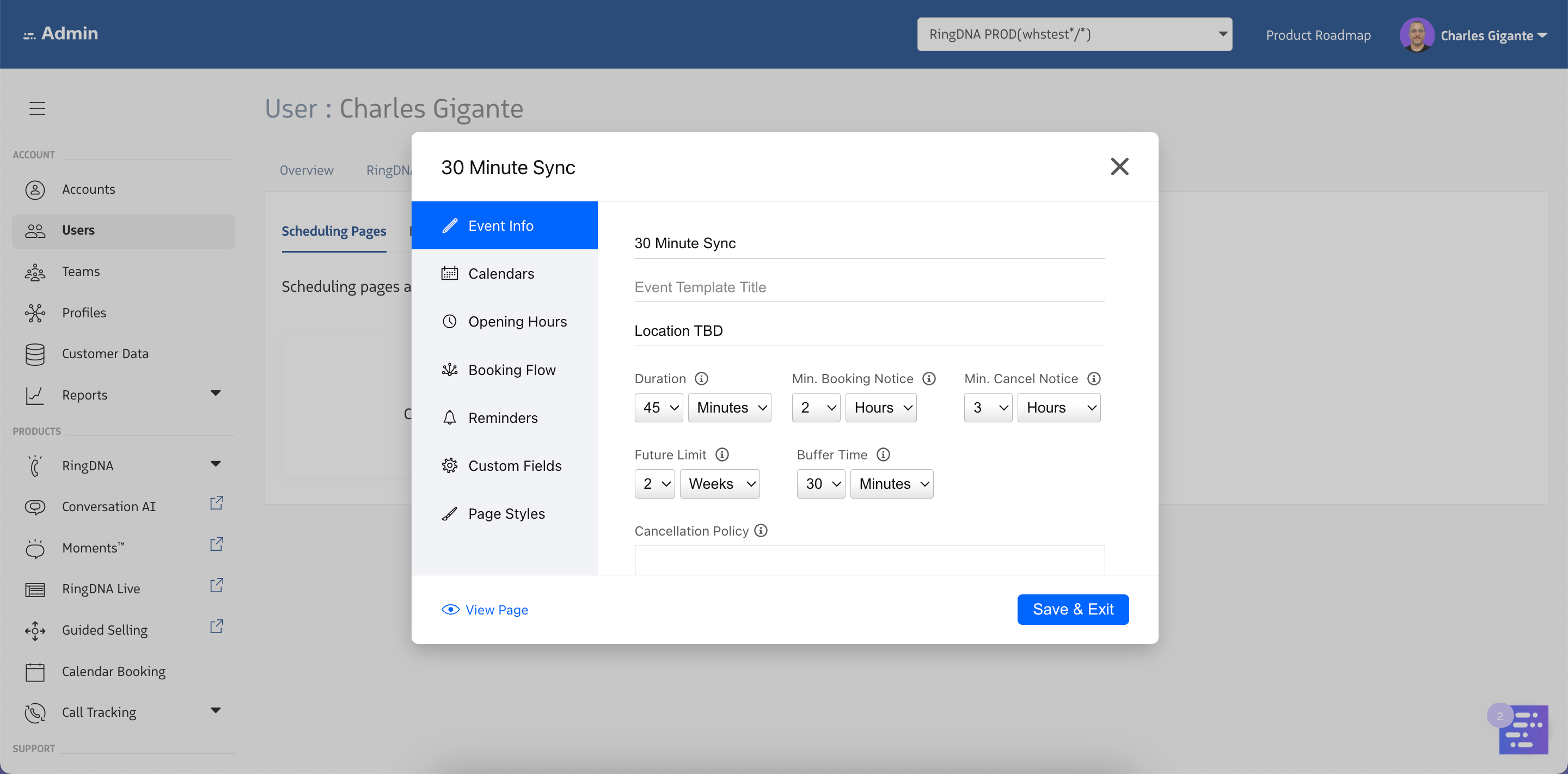Click the Cancellation Policy info icon

[x=761, y=531]
